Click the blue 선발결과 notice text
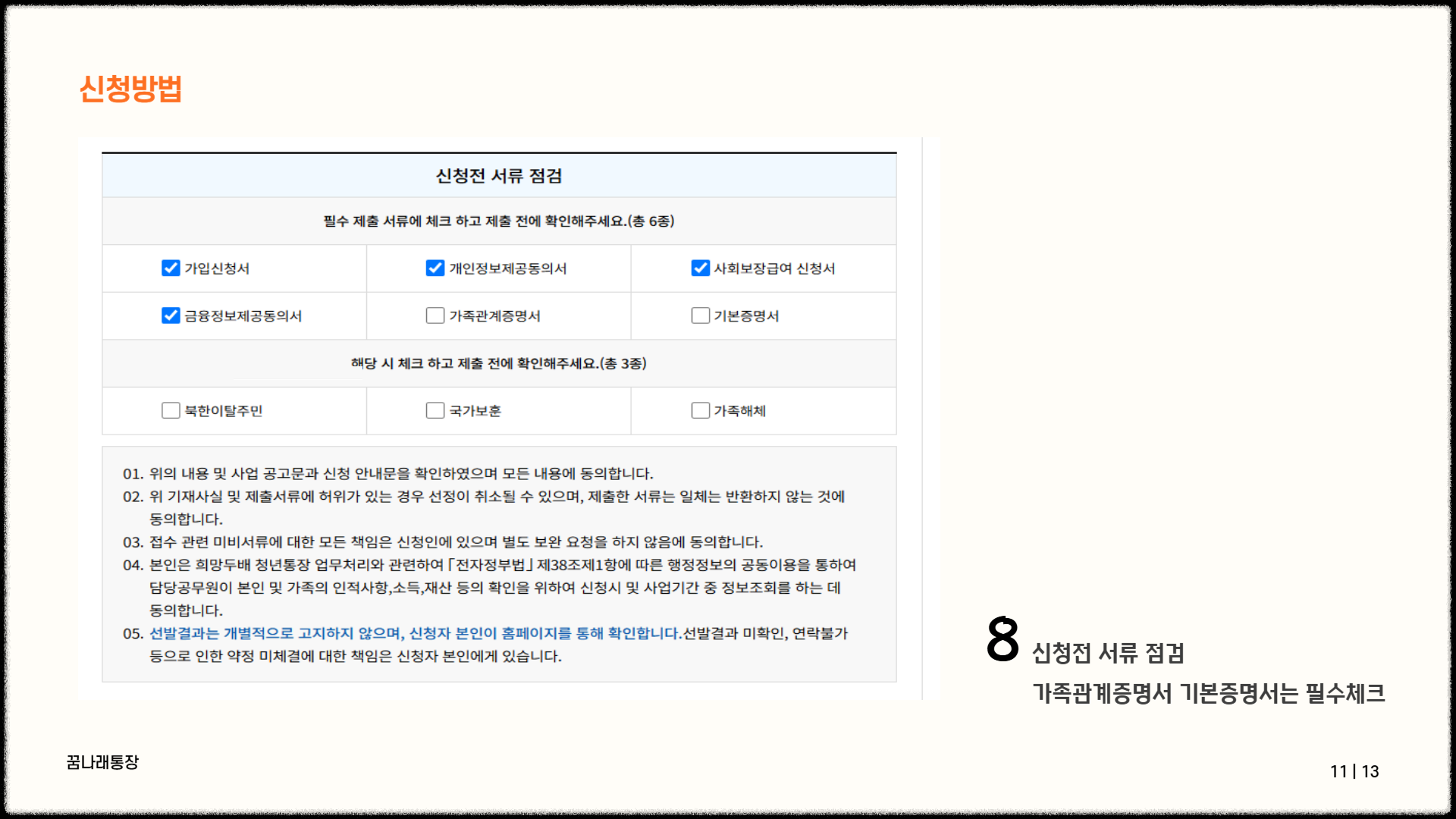1456x819 pixels. pyautogui.click(x=414, y=633)
